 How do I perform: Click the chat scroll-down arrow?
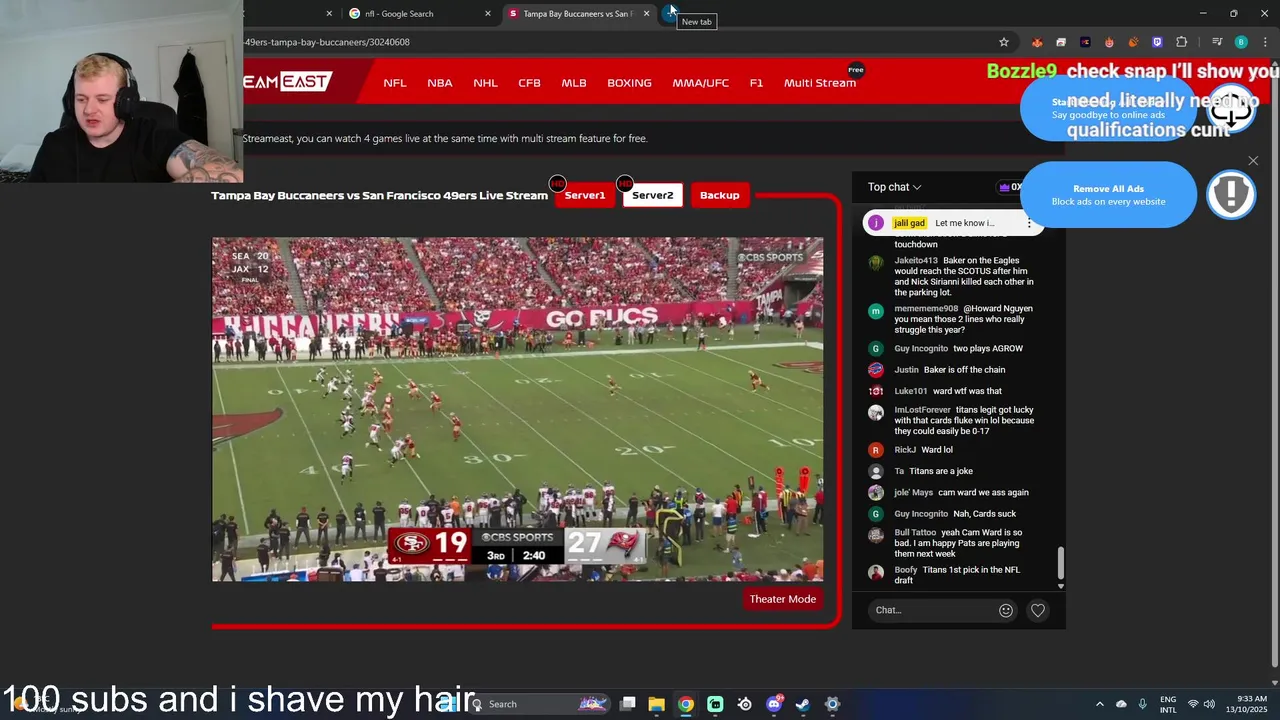tap(1061, 586)
